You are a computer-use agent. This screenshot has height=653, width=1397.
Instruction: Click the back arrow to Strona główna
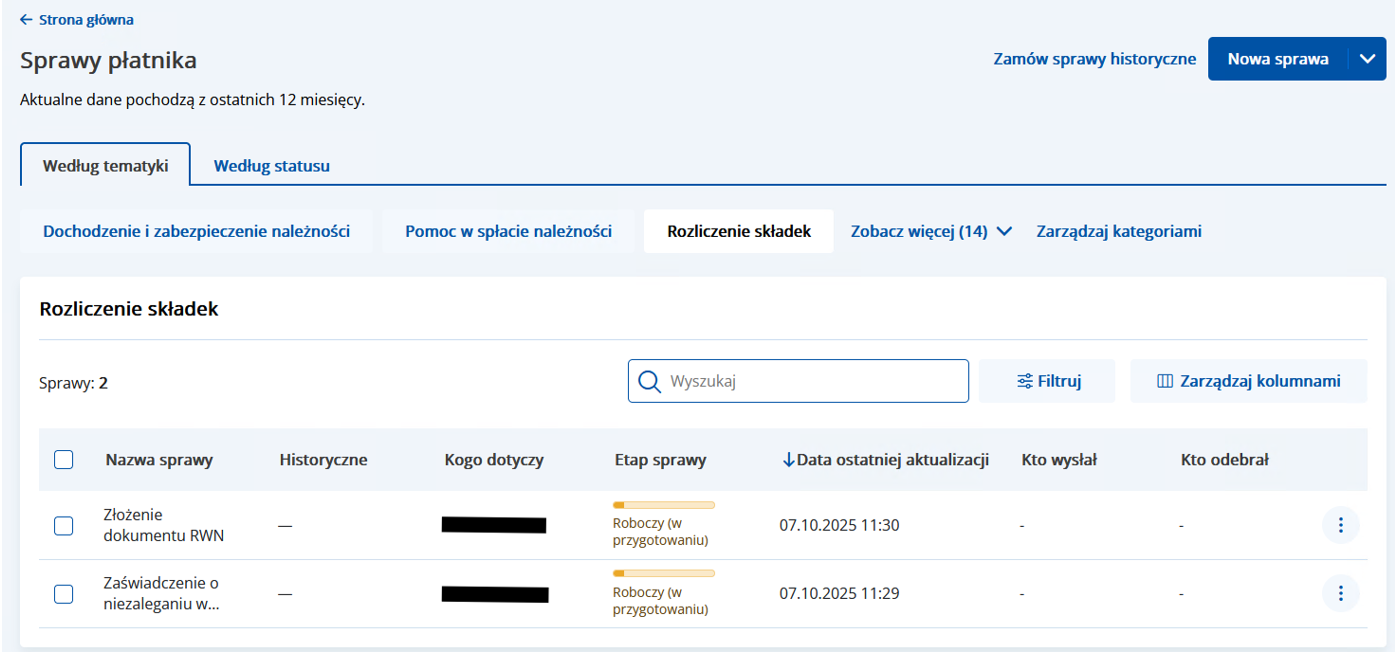(26, 19)
